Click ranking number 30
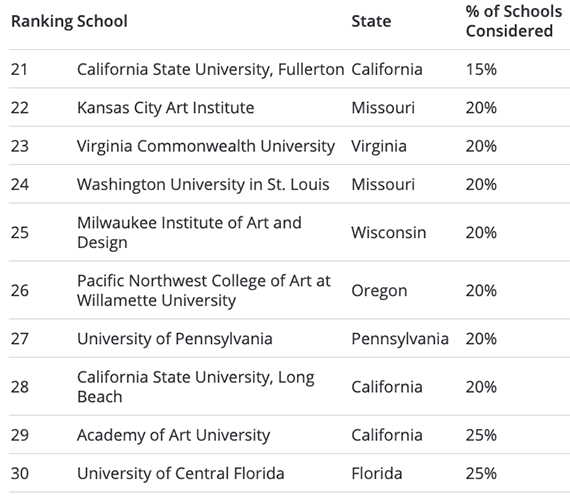The width and height of the screenshot is (570, 496). [20, 474]
